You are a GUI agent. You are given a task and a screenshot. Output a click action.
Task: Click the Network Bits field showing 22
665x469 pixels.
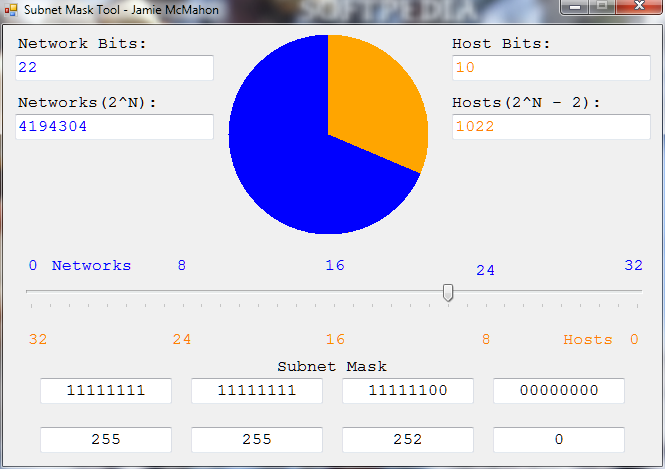click(115, 68)
